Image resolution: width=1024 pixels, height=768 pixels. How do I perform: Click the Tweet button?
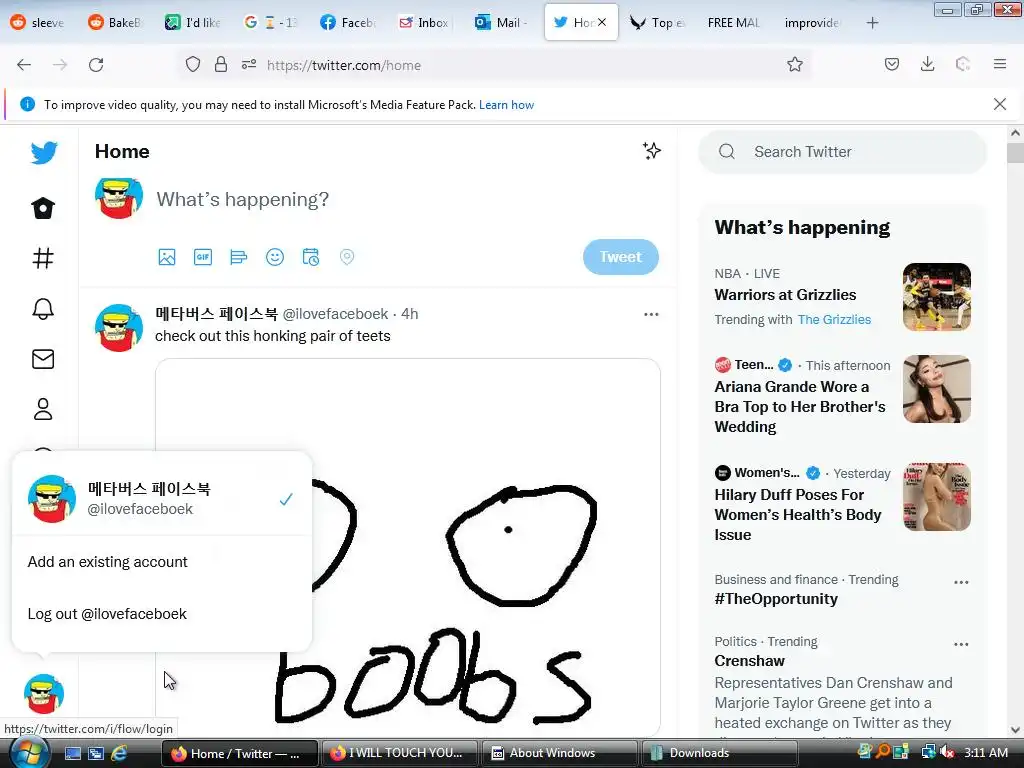pyautogui.click(x=620, y=257)
